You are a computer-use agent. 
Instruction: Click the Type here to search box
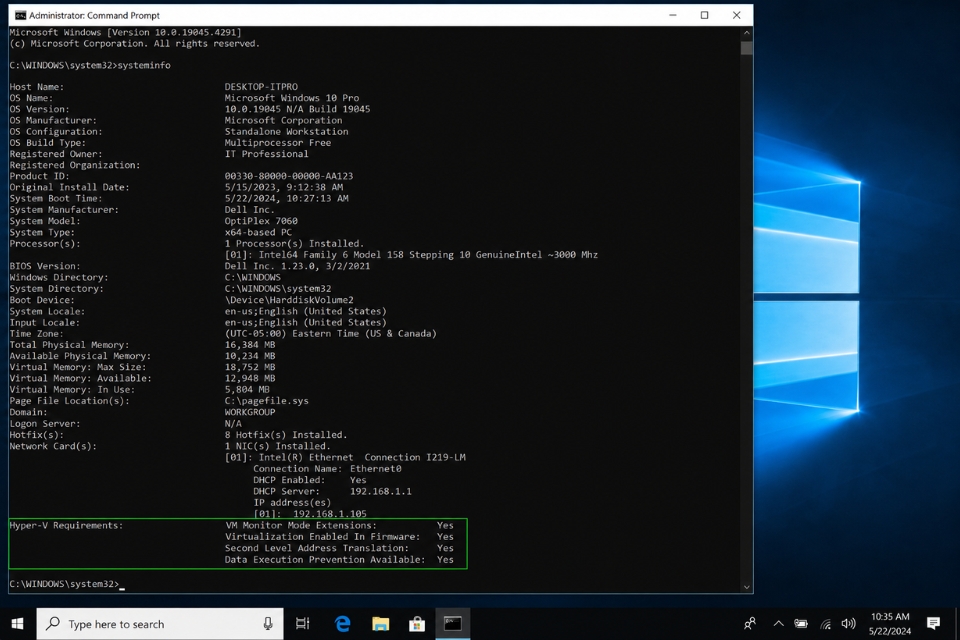click(x=160, y=623)
